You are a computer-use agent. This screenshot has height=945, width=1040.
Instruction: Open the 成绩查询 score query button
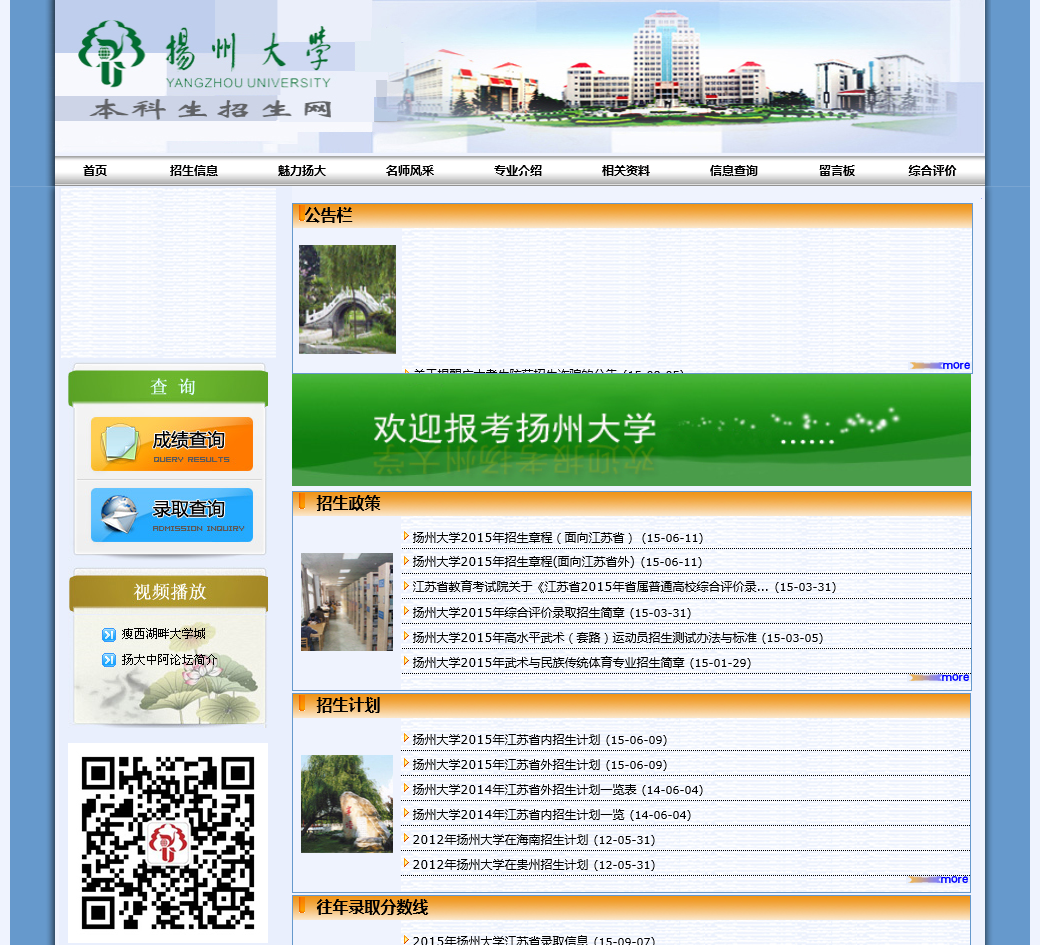click(172, 444)
